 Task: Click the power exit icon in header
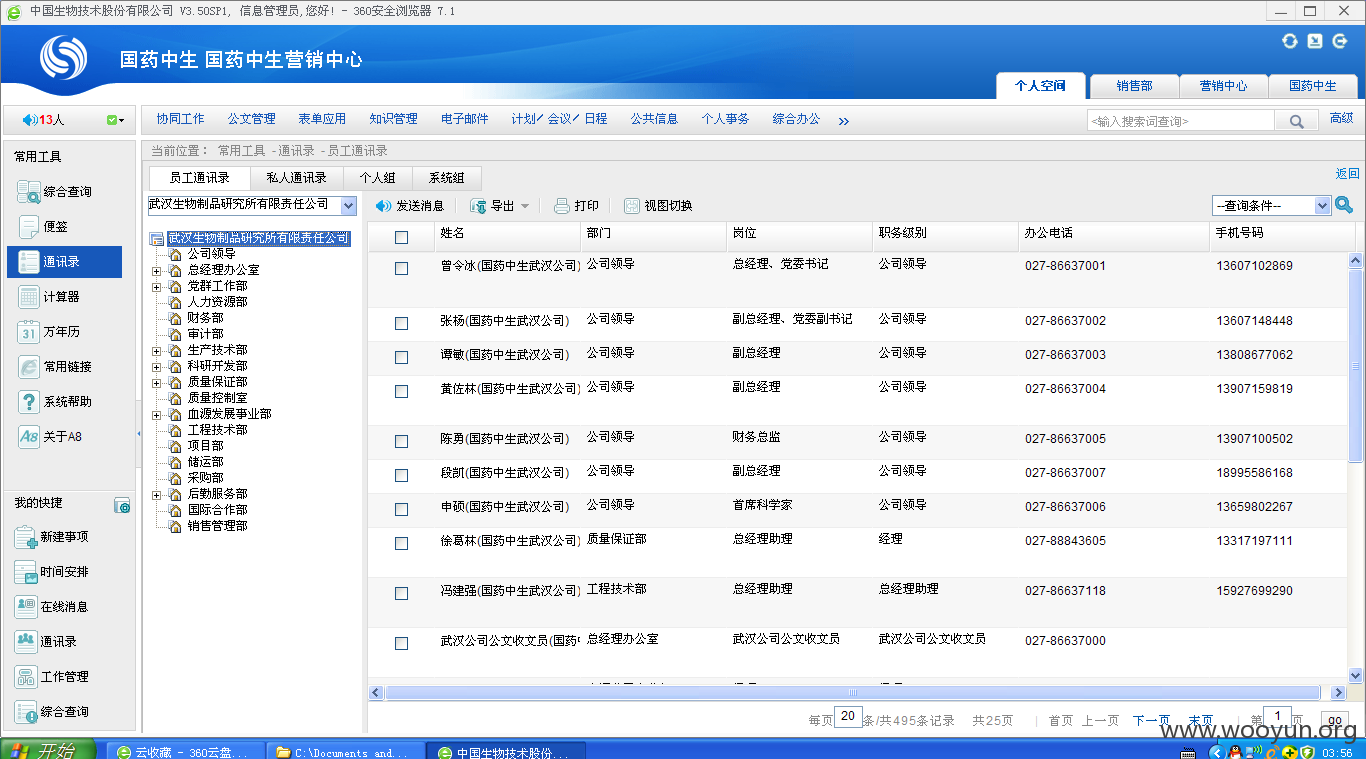[1338, 41]
